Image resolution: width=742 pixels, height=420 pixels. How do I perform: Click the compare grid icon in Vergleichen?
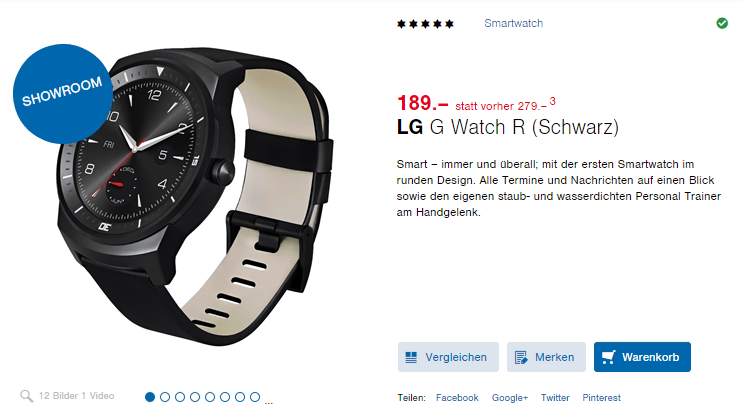pyautogui.click(x=411, y=357)
